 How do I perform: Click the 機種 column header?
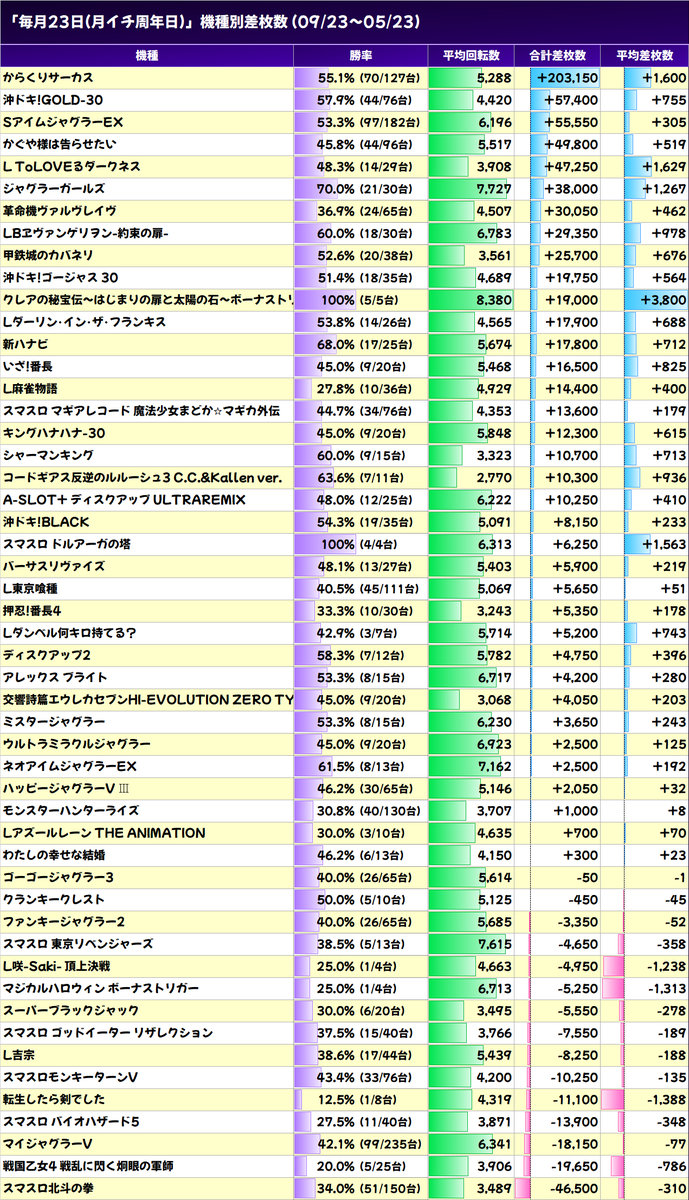pos(146,56)
